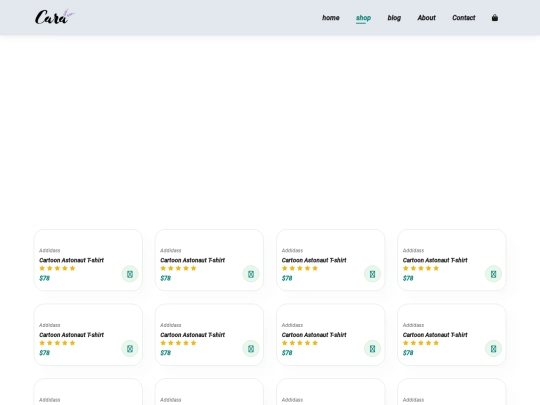Click $78 price in first row, third card

click(287, 278)
